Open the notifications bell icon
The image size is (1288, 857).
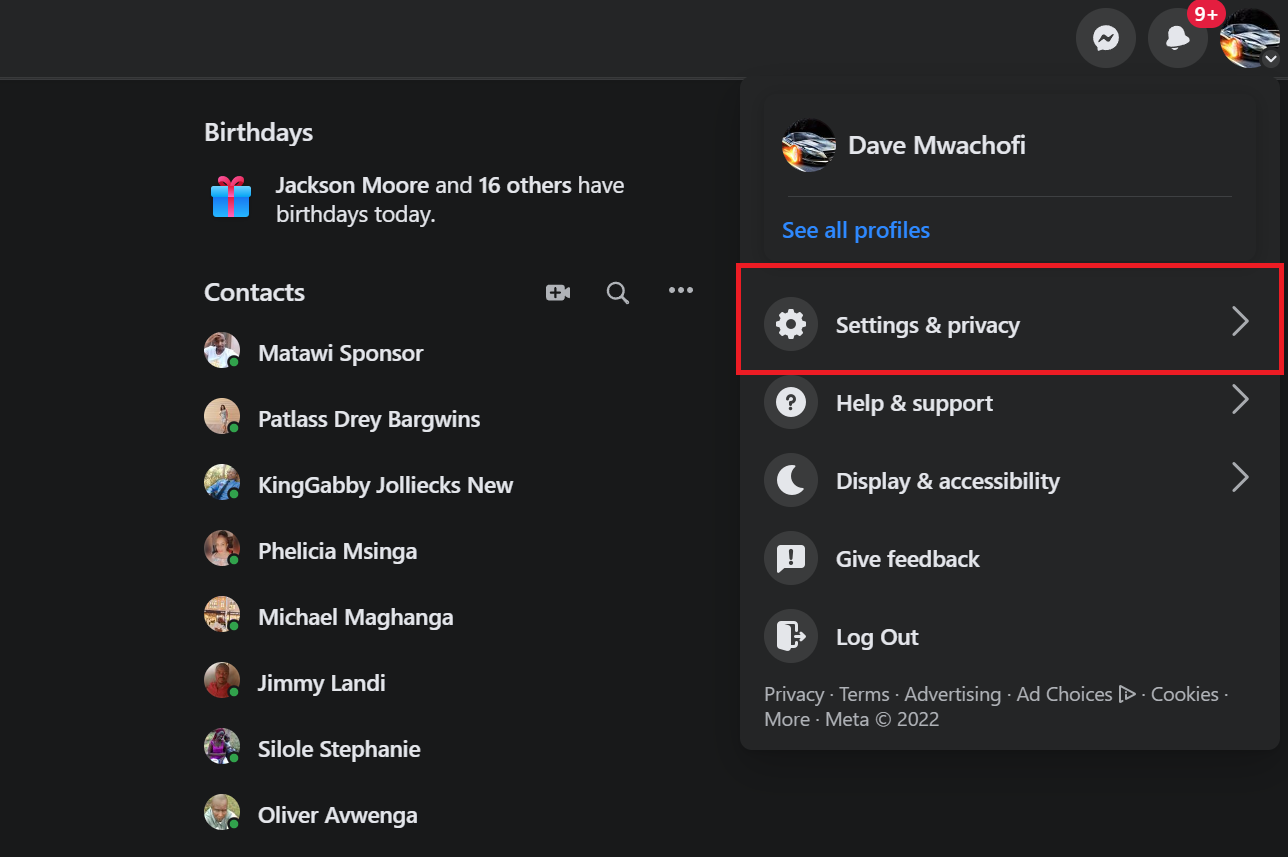(1177, 38)
